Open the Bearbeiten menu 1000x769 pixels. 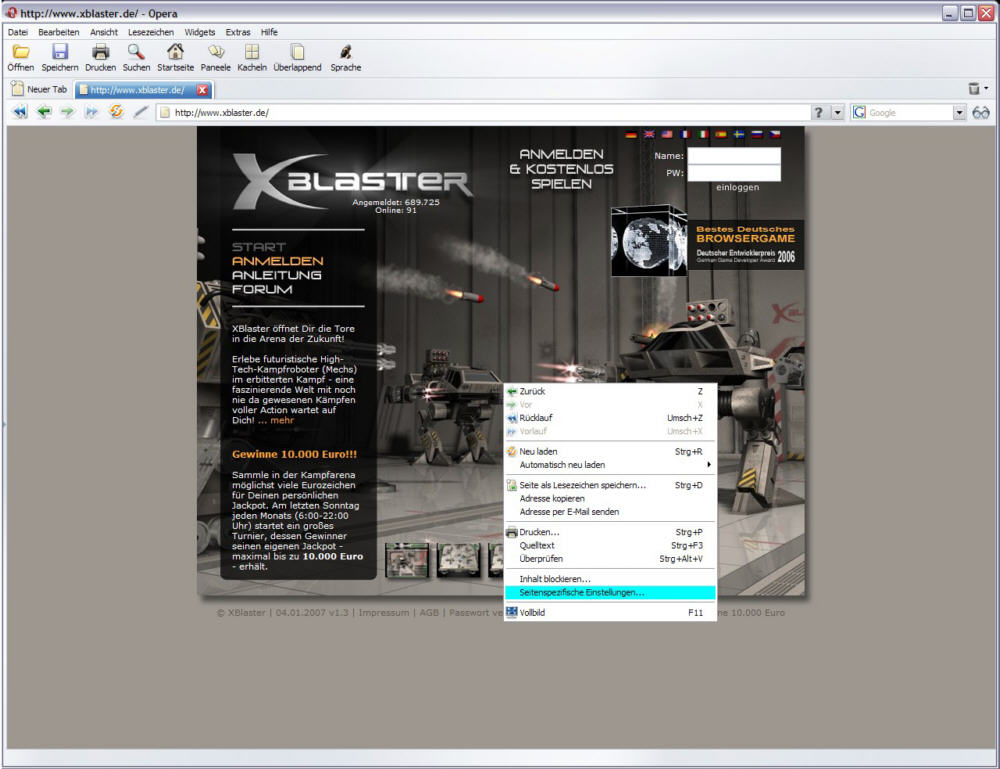pos(59,32)
